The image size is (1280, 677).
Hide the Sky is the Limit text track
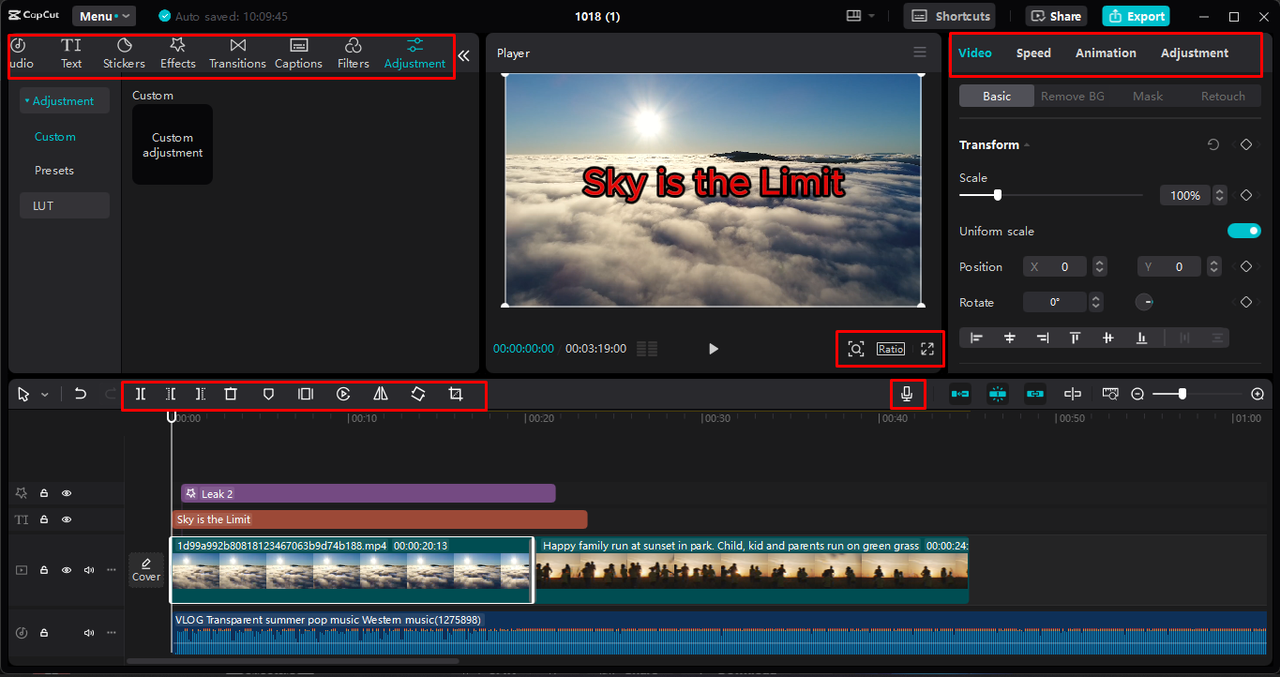click(67, 520)
